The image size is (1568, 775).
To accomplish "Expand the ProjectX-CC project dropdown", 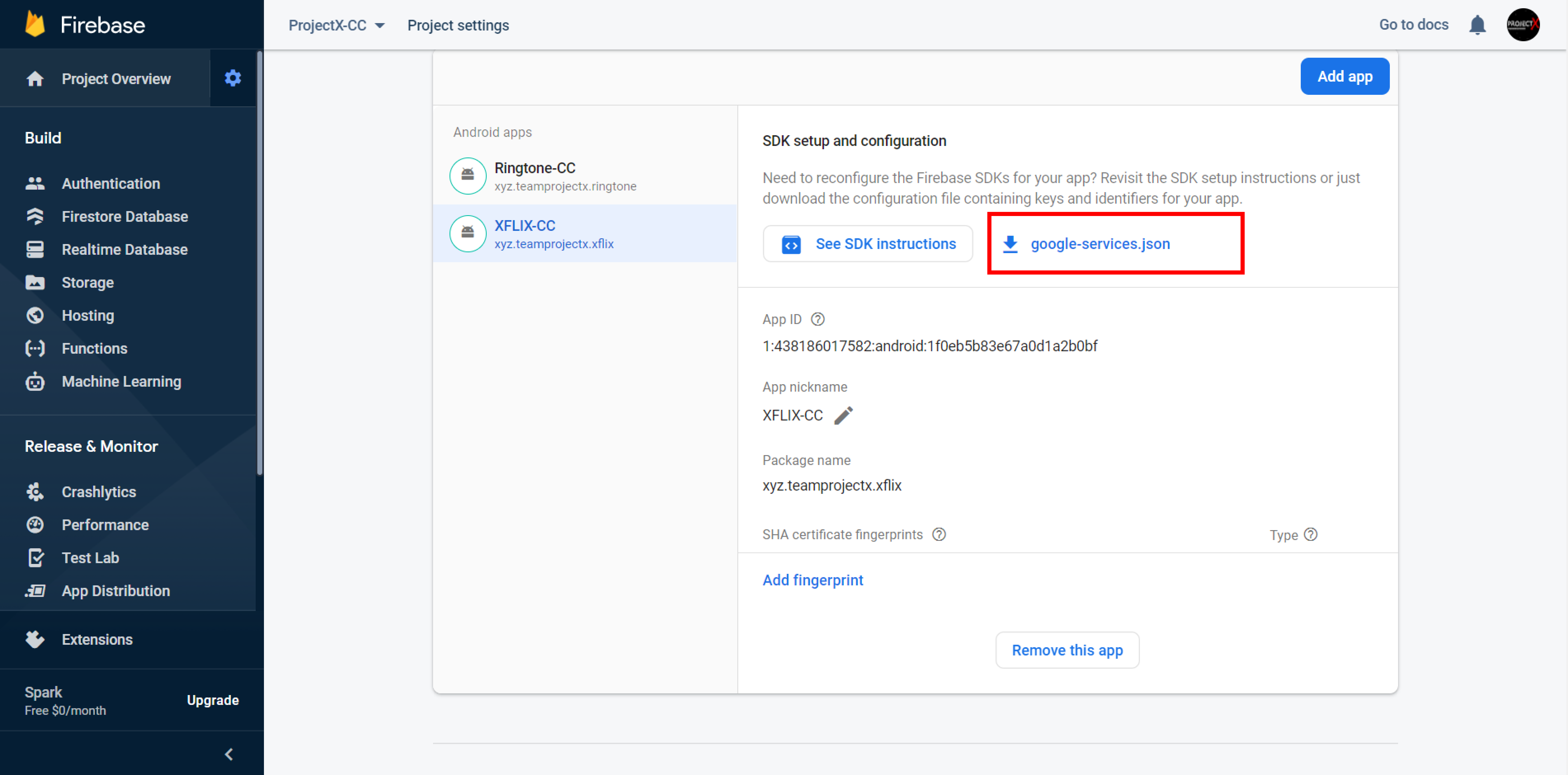I will pos(337,26).
